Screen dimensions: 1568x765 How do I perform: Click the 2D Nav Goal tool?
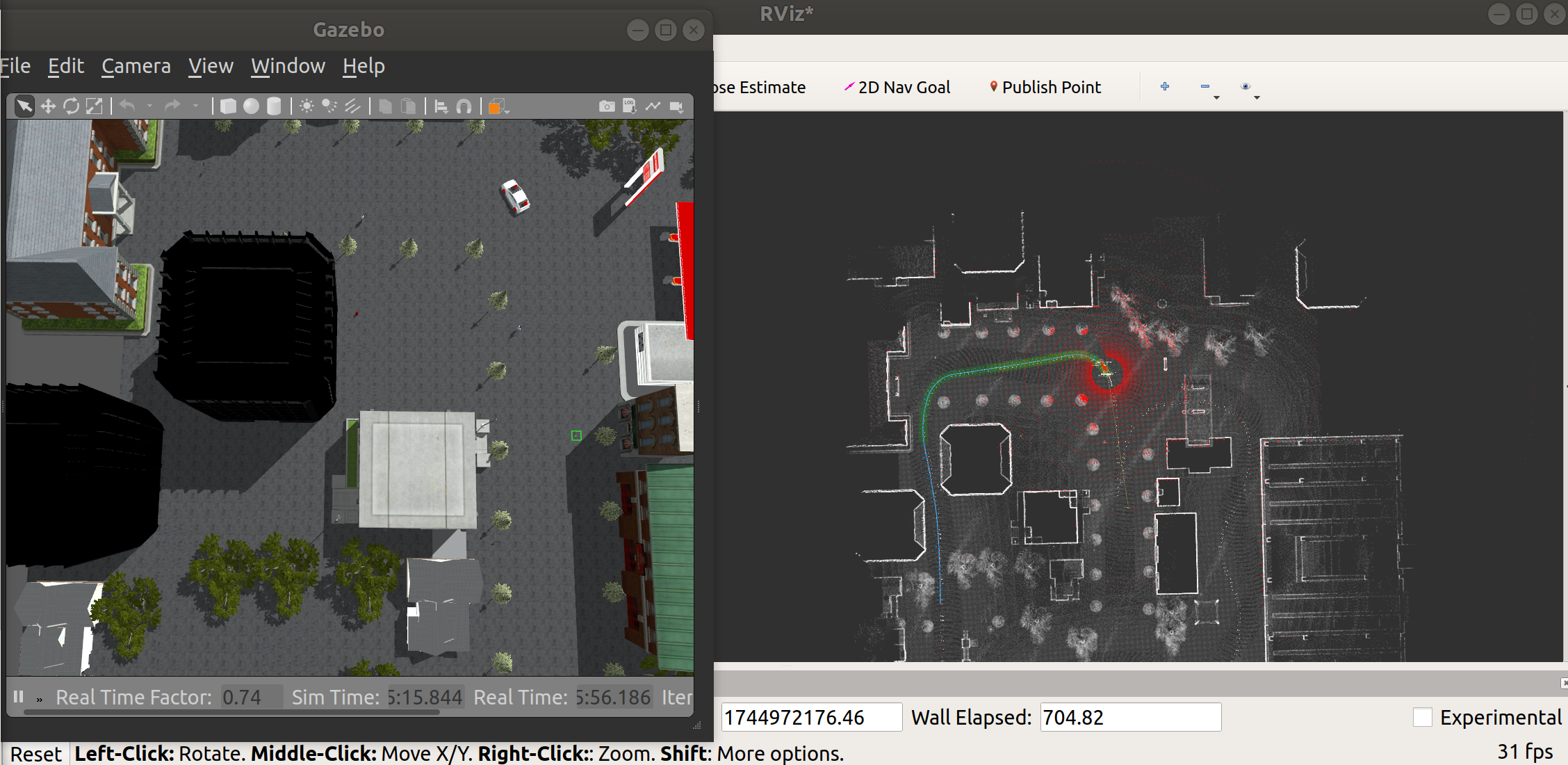pyautogui.click(x=897, y=87)
